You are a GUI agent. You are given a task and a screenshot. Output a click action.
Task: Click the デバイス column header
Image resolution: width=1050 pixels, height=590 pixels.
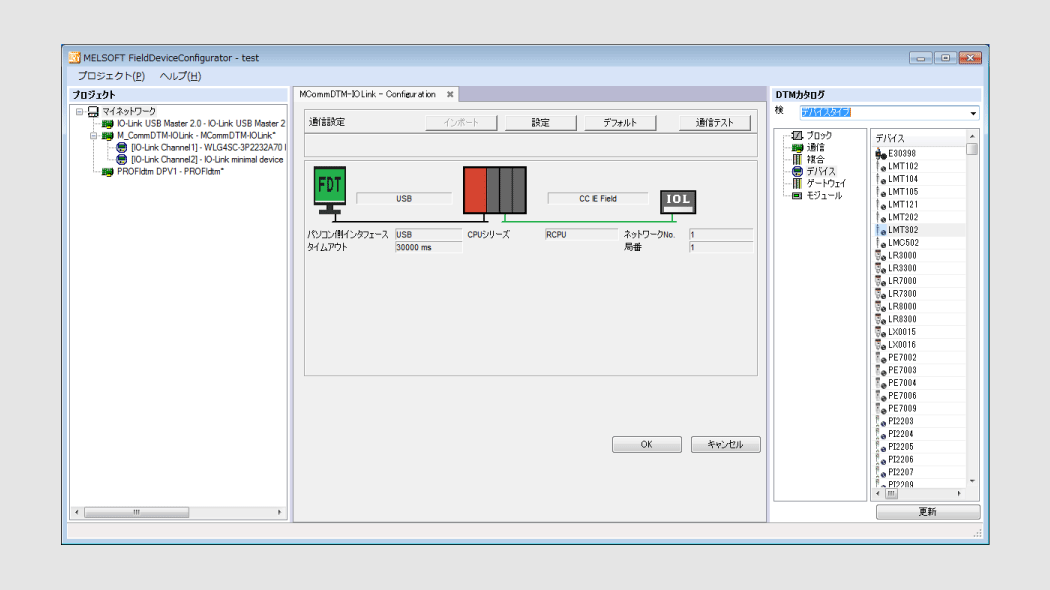919,139
